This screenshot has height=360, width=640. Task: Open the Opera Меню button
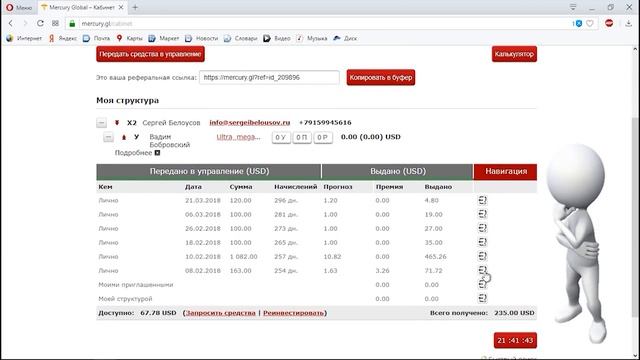click(x=19, y=7)
